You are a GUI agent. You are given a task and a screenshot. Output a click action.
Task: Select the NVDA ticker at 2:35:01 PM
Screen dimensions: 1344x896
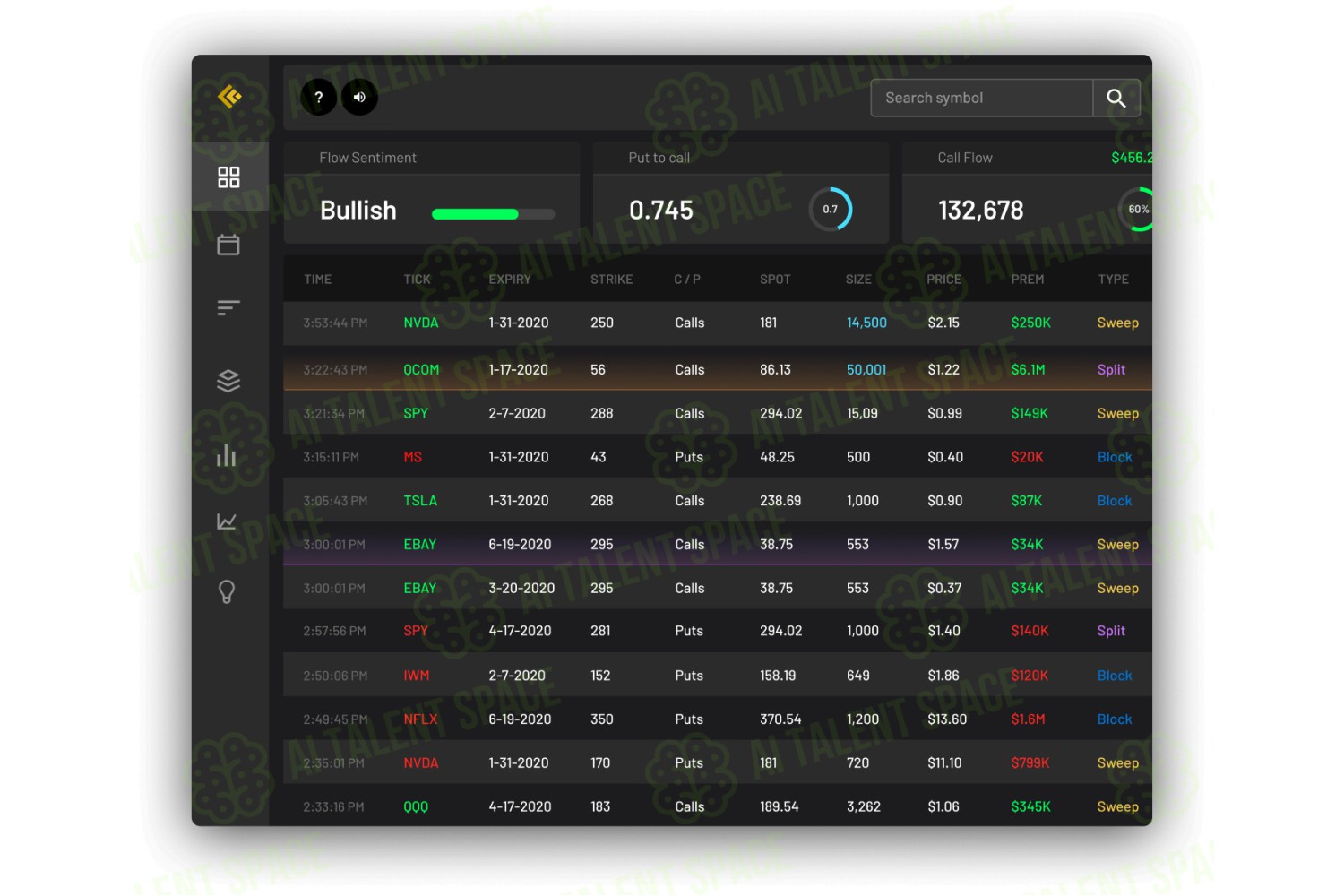[x=421, y=763]
